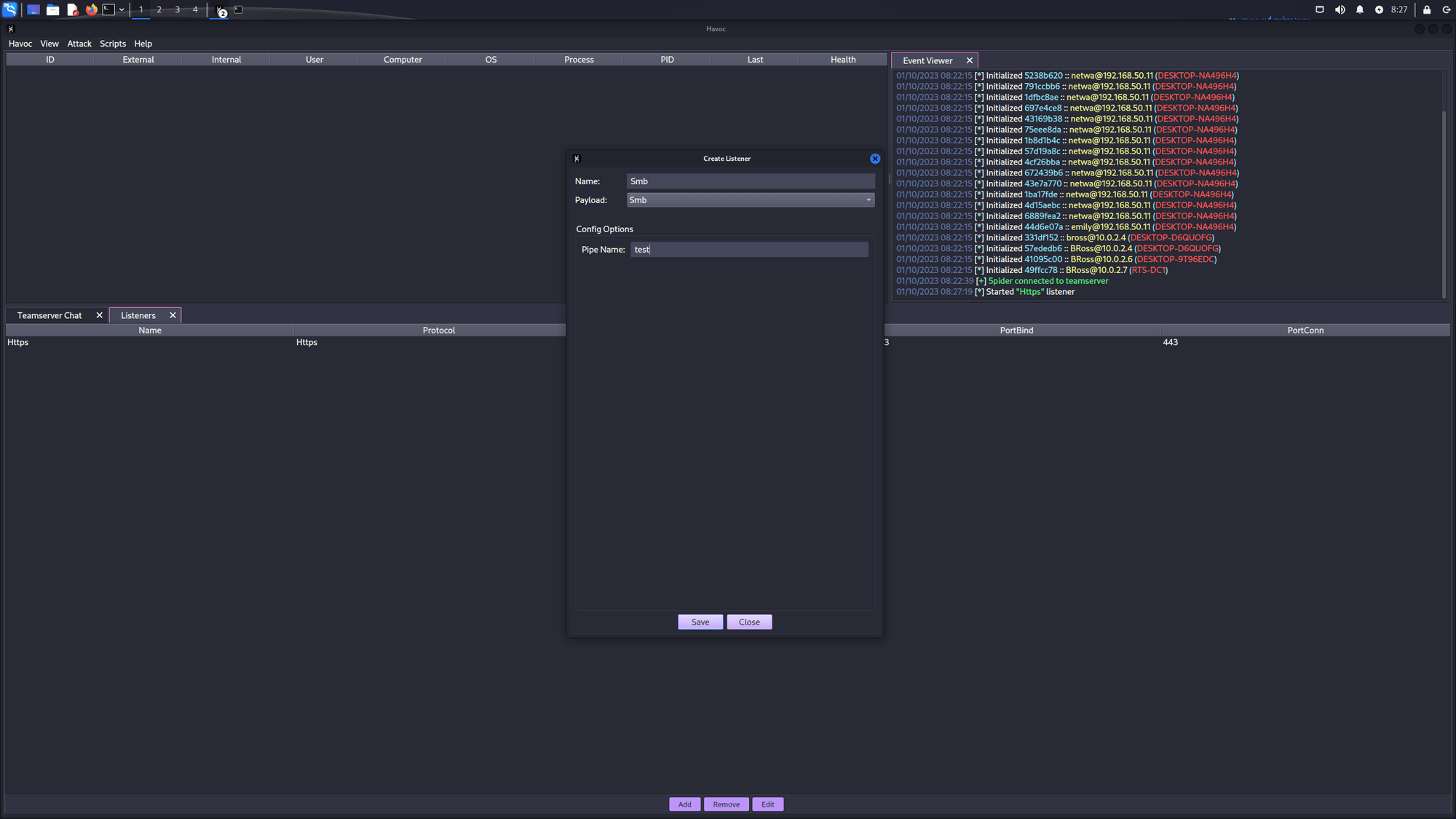Click the Protocol column header in Listeners

coord(439,331)
